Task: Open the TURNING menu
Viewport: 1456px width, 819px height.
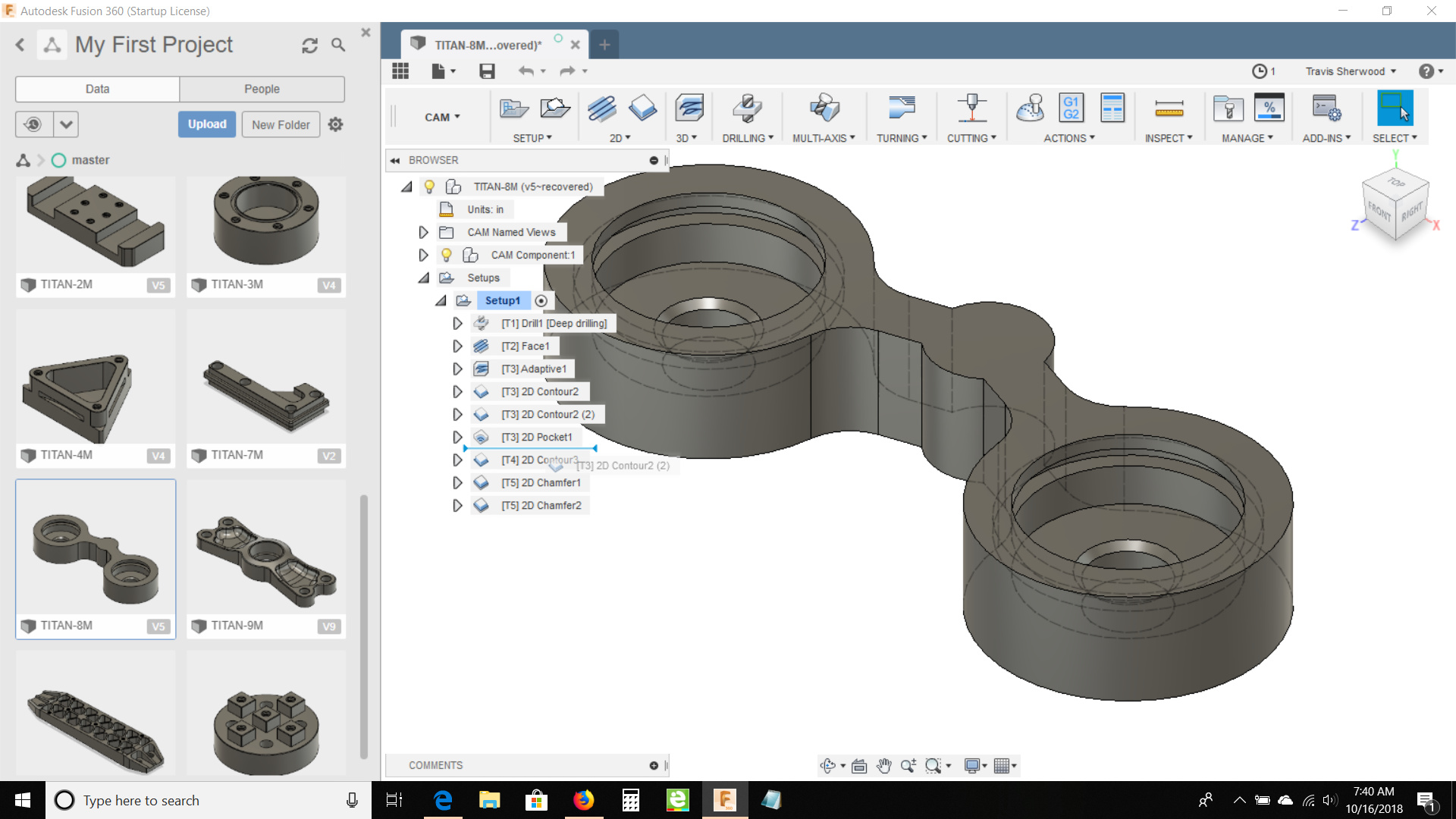Action: tap(902, 138)
